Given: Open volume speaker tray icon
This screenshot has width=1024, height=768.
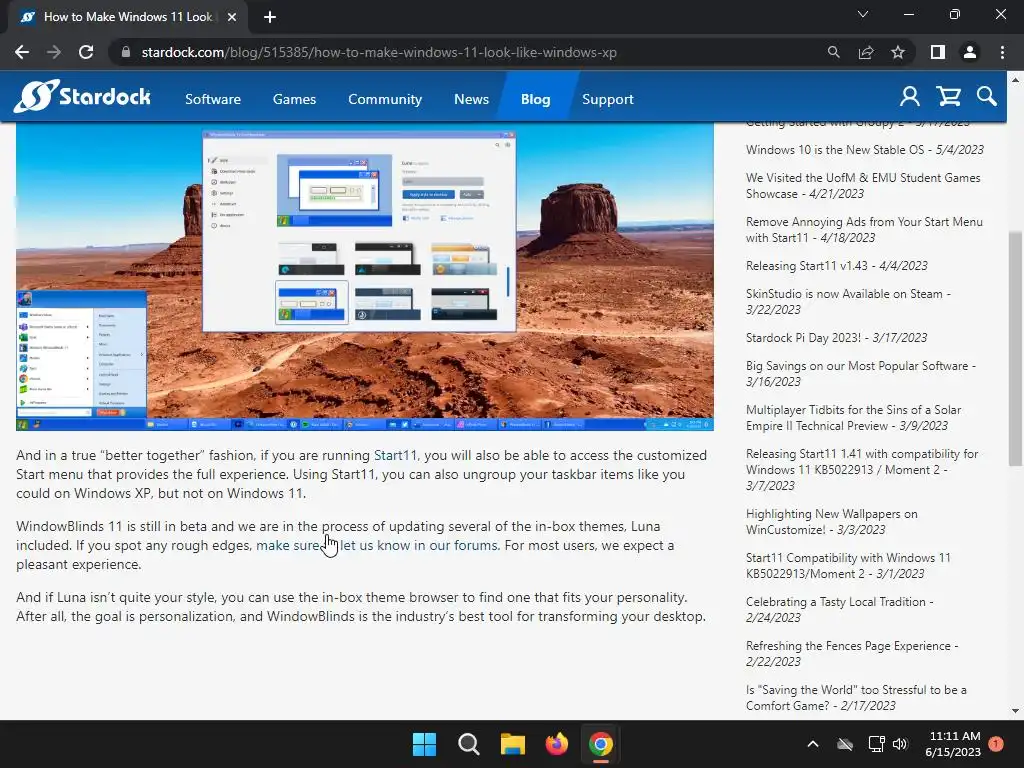Looking at the screenshot, I should point(900,744).
